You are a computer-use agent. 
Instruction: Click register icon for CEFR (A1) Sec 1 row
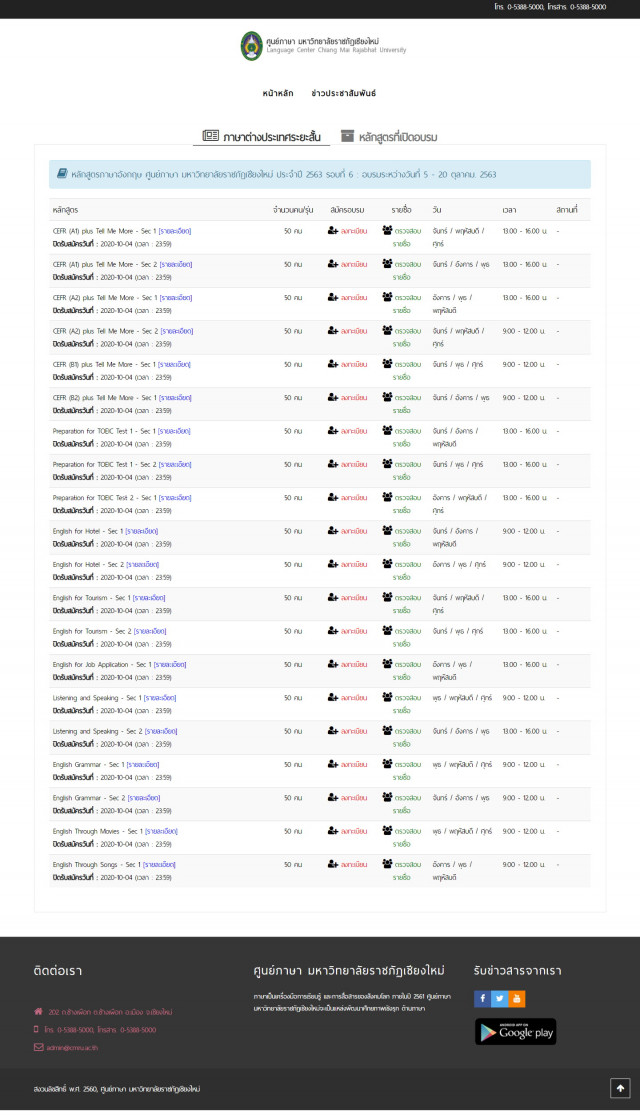(333, 230)
